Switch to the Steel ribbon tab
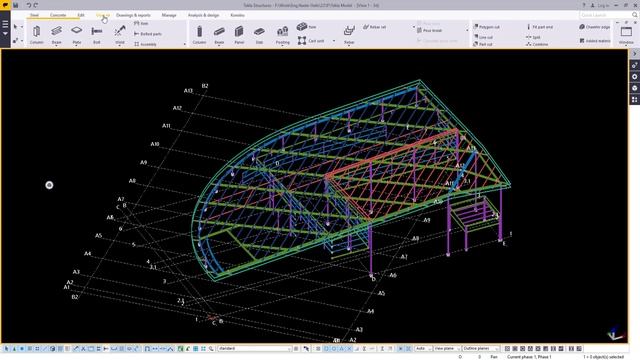 click(x=34, y=15)
